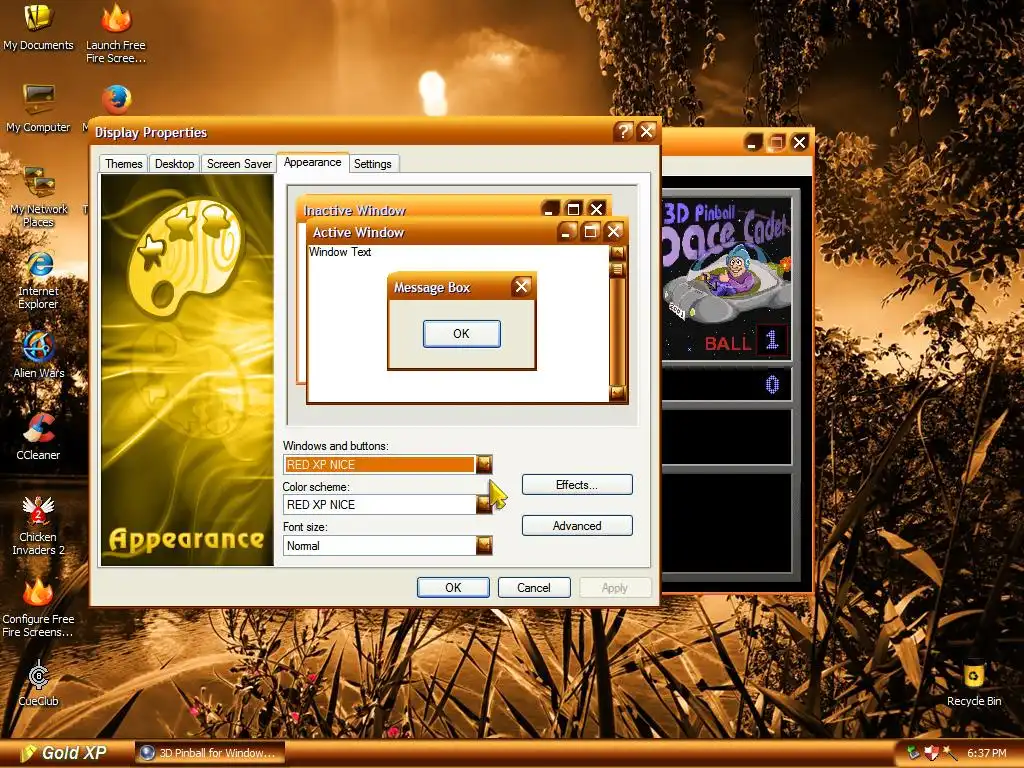Open CCleaner desktop shortcut
Viewport: 1024px width, 768px height.
(x=38, y=436)
